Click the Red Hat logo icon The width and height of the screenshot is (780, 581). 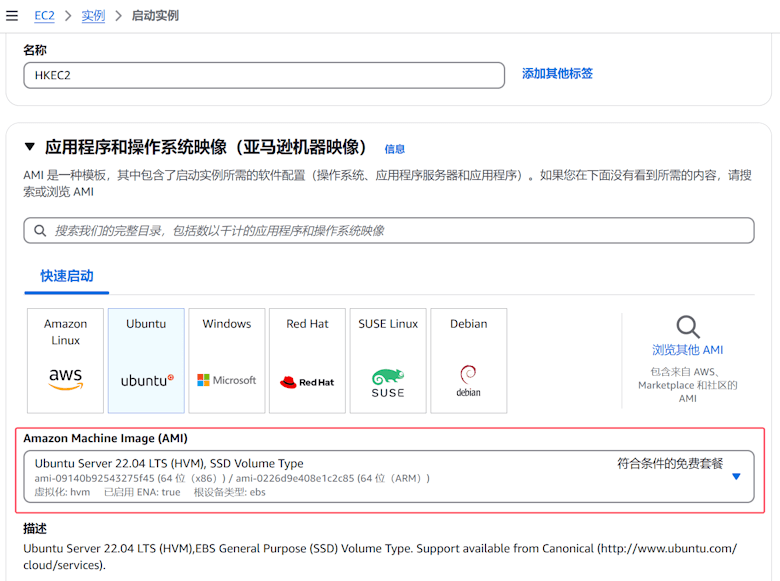pyautogui.click(x=307, y=382)
